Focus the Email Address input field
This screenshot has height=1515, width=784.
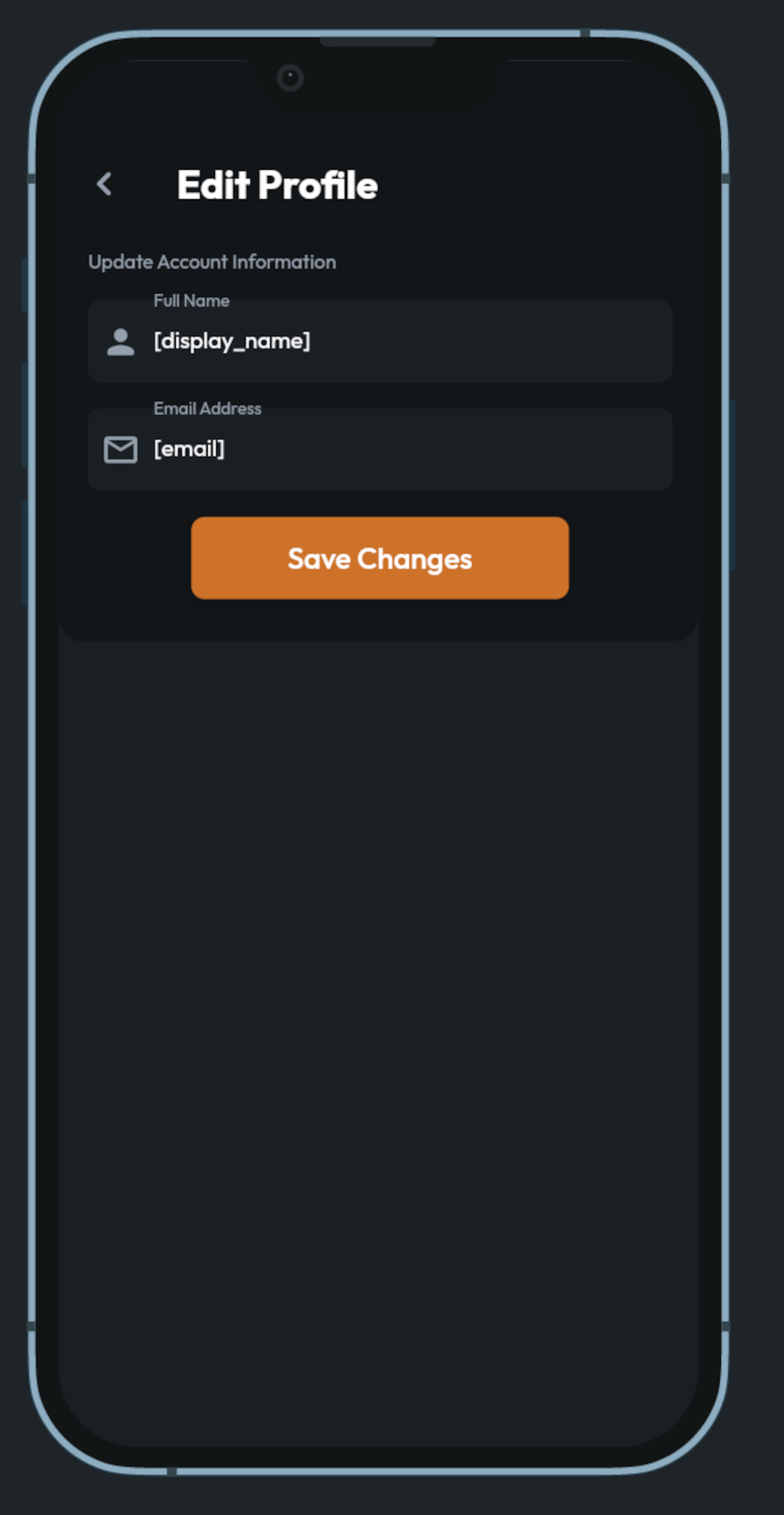coord(380,450)
